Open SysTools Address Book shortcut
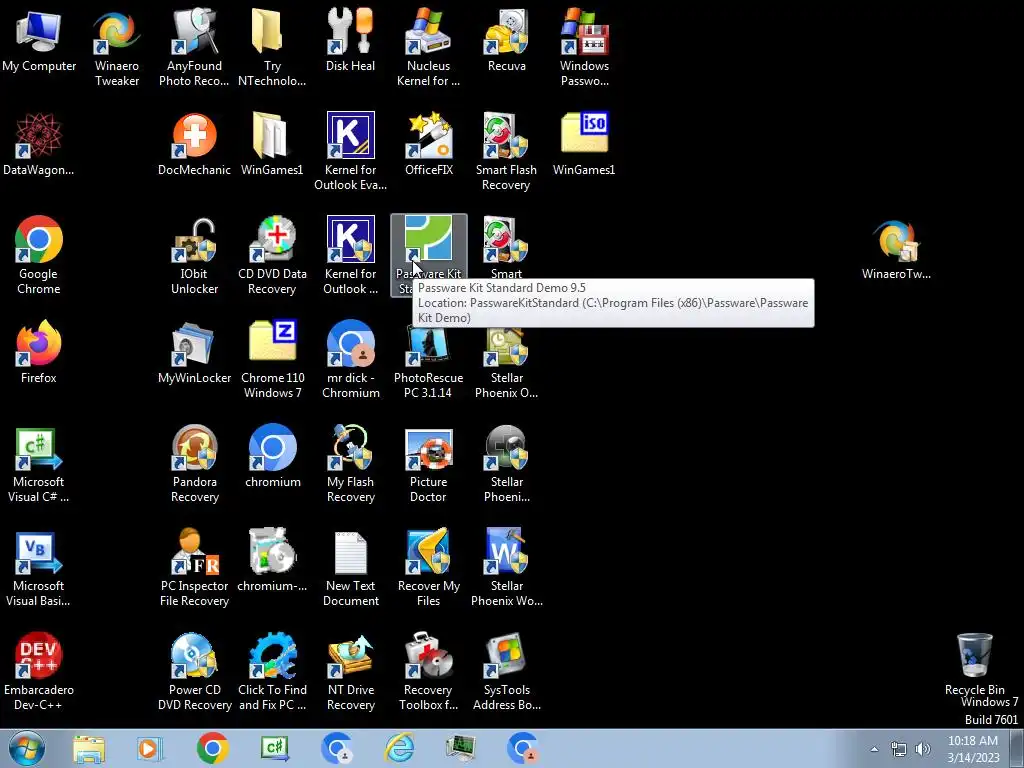Screen dimensions: 1024x768 (x=506, y=671)
